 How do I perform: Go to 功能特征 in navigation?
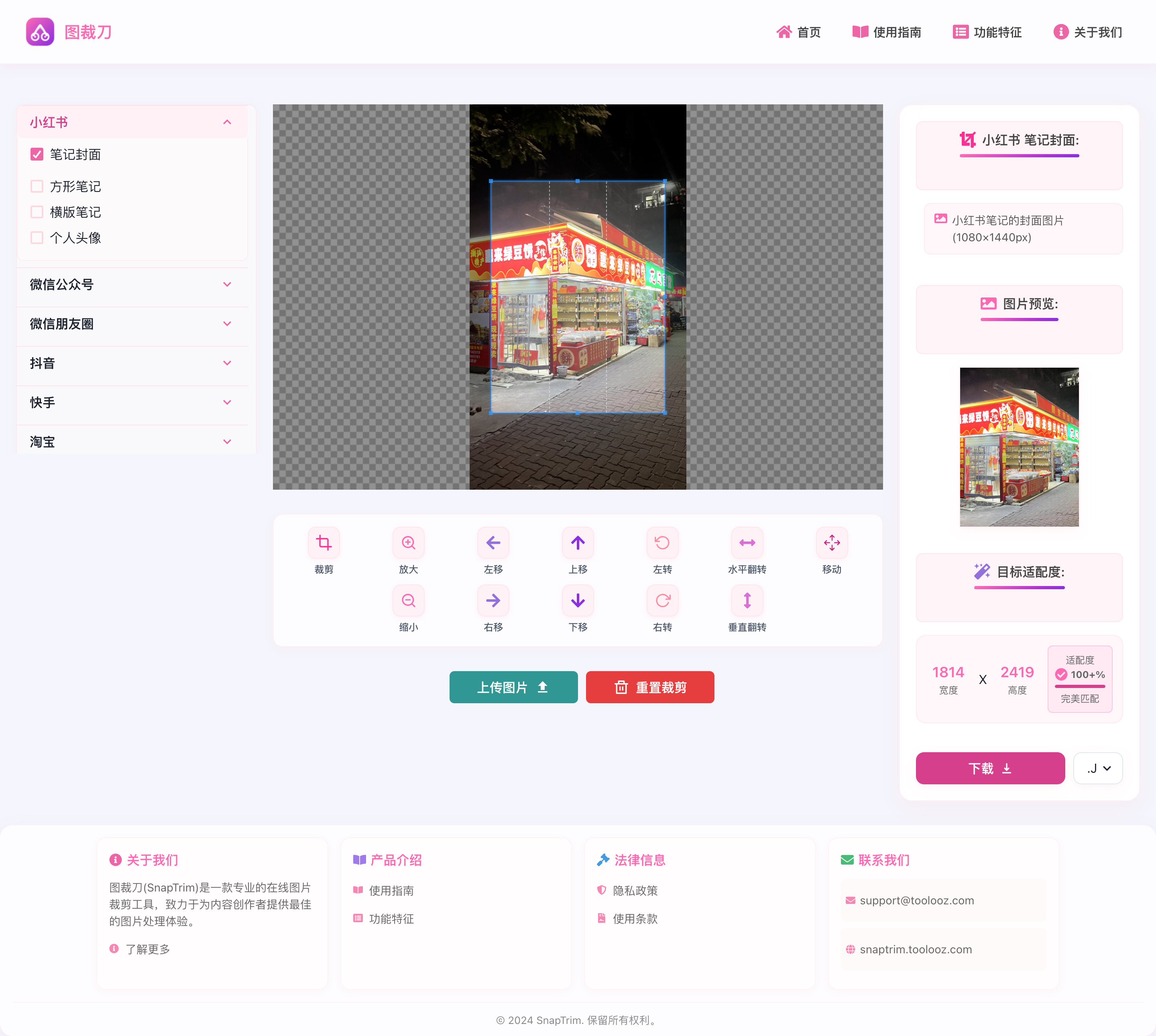pyautogui.click(x=987, y=33)
